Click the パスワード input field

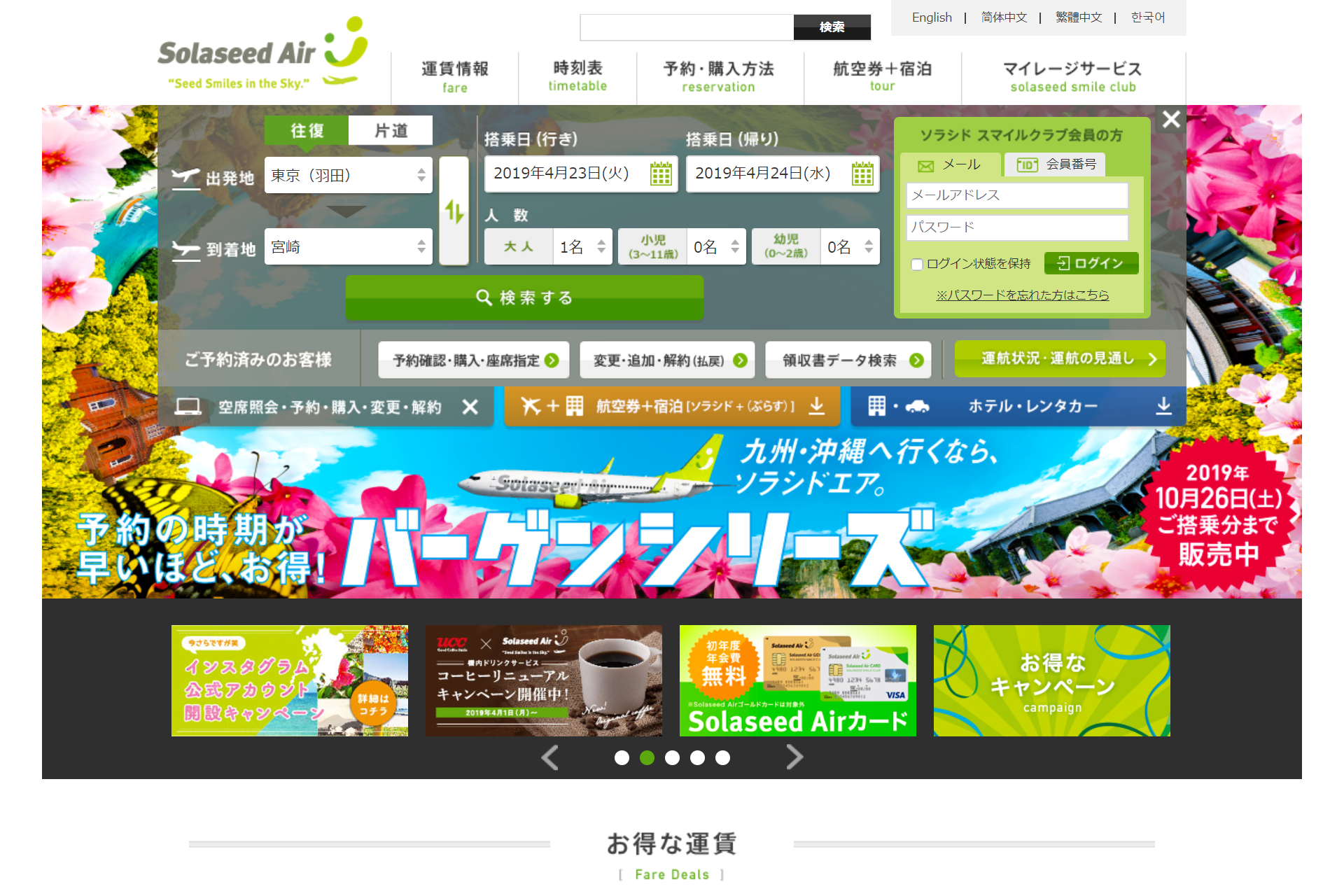(1017, 227)
